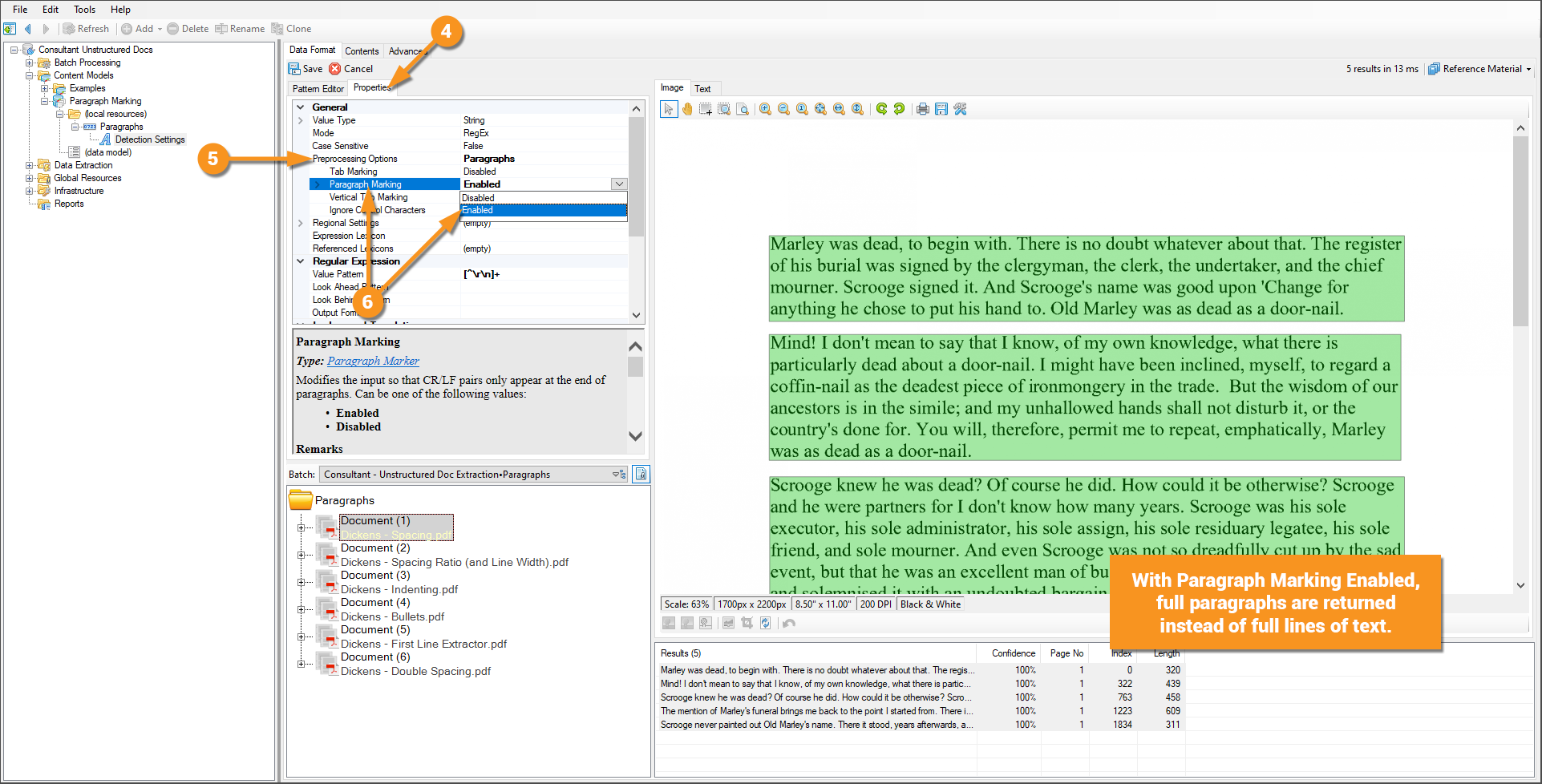Rotate the image clockwise

[881, 109]
